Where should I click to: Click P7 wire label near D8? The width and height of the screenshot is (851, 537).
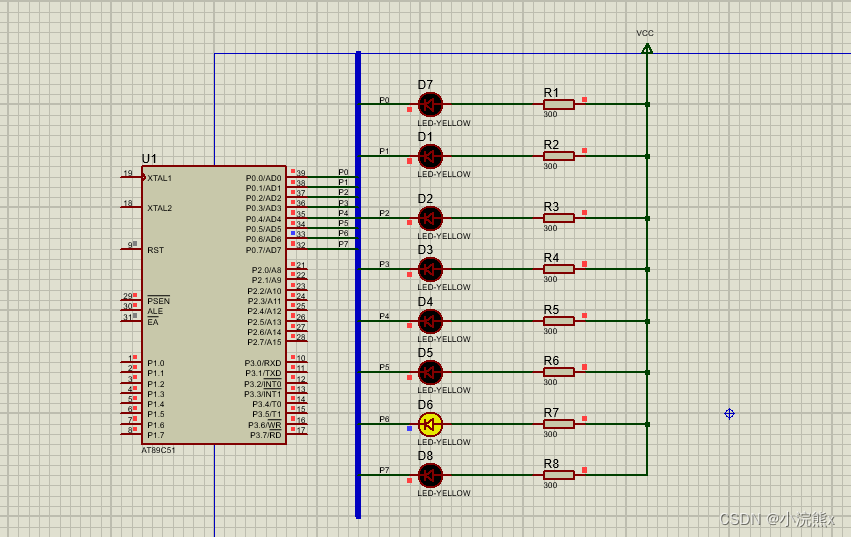[x=384, y=470]
